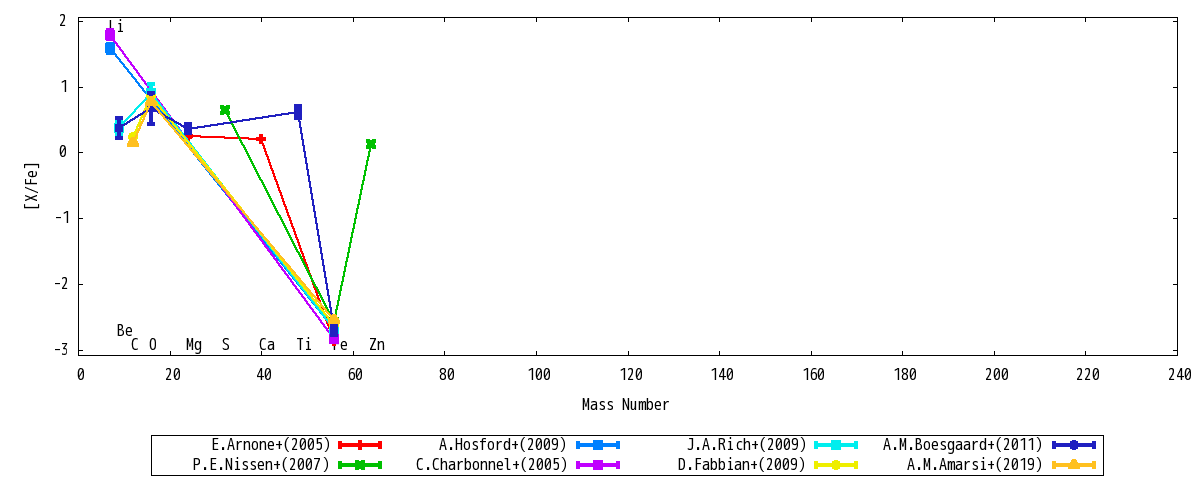Image resolution: width=1200 pixels, height=480 pixels.
Task: Click the red E.Arnone+(2005) legend line
Action: pos(359,445)
